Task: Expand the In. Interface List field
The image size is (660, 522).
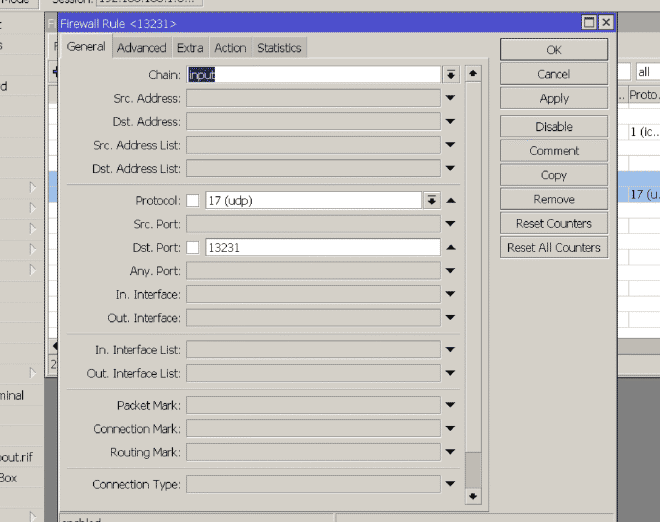Action: tap(450, 349)
